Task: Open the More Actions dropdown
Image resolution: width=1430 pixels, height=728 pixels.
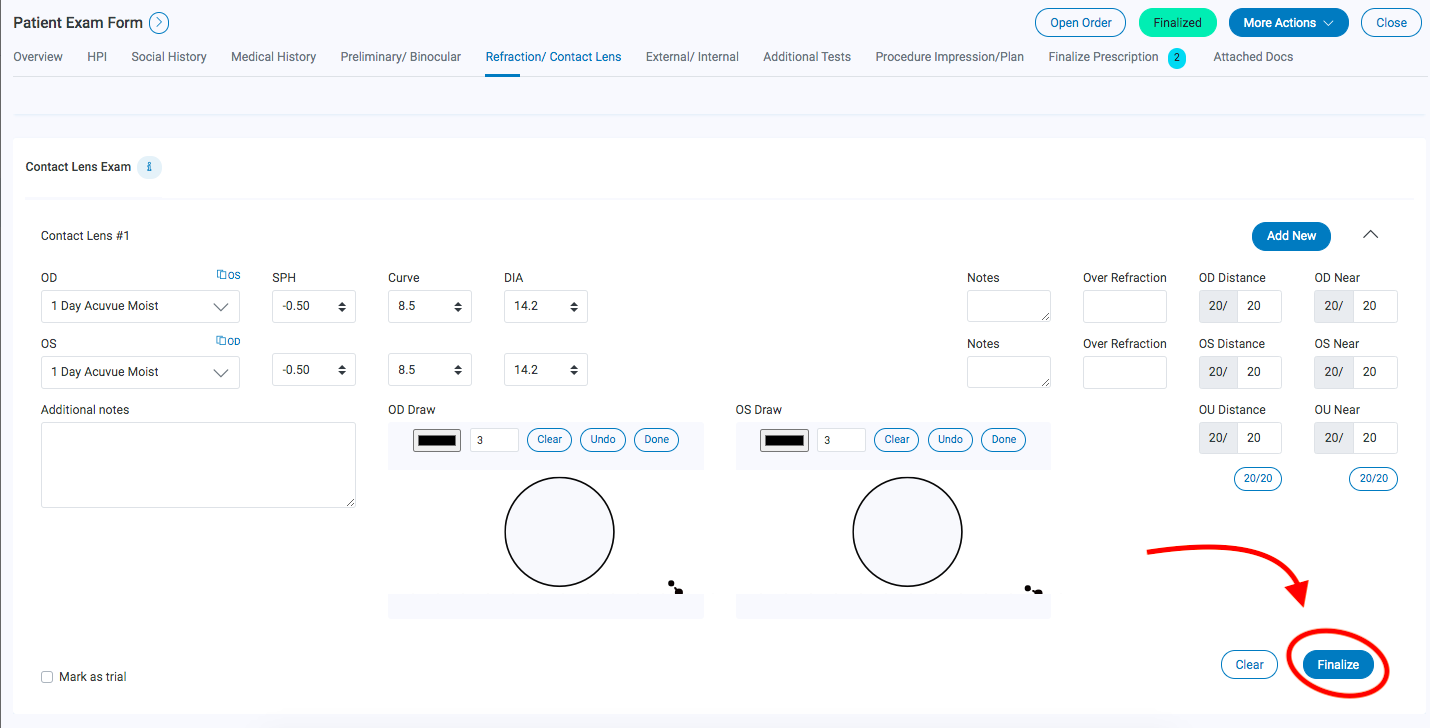Action: pyautogui.click(x=1288, y=22)
